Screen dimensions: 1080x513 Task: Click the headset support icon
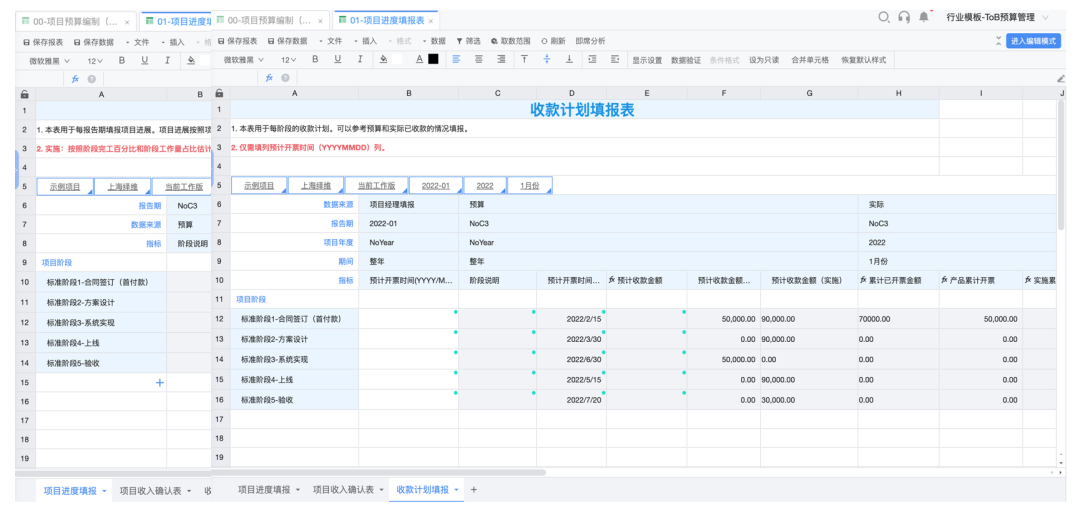pyautogui.click(x=904, y=17)
